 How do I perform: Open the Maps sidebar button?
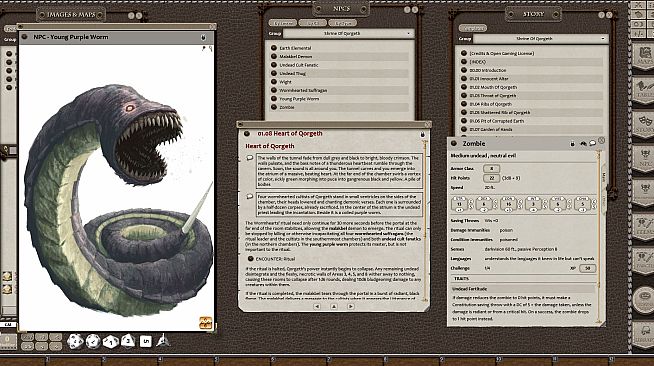pyautogui.click(x=644, y=56)
